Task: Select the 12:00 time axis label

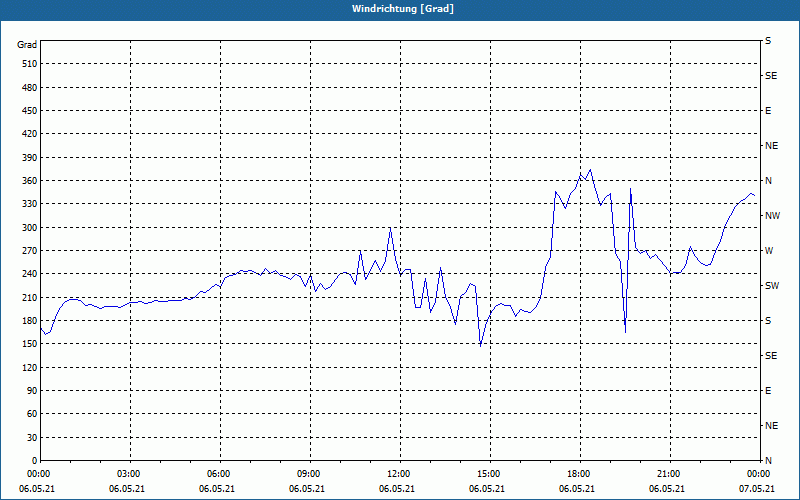Action: pos(400,473)
